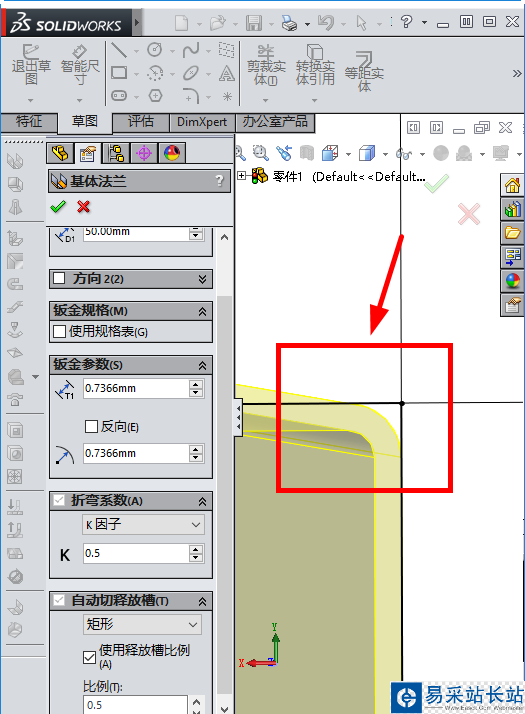The height and width of the screenshot is (714, 525).
Task: Check Use gauge table (使用规格表)
Action: coord(59,331)
